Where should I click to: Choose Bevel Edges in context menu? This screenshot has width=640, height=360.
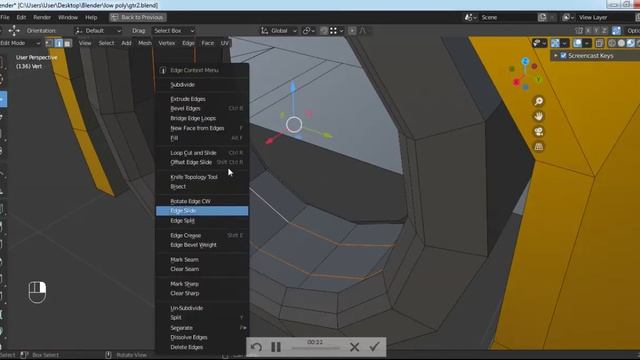tap(202, 108)
